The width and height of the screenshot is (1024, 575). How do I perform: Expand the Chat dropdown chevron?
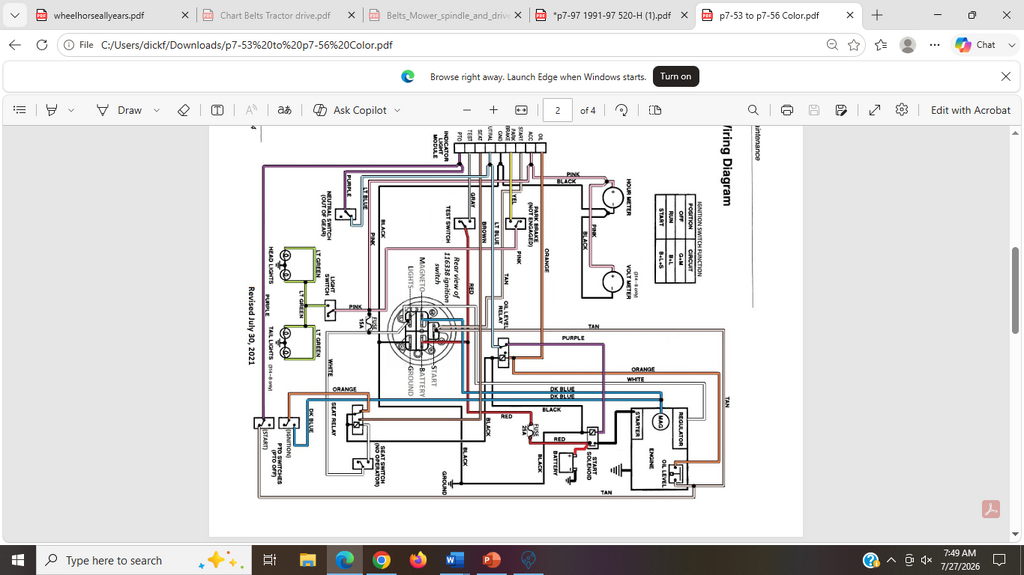click(1012, 44)
